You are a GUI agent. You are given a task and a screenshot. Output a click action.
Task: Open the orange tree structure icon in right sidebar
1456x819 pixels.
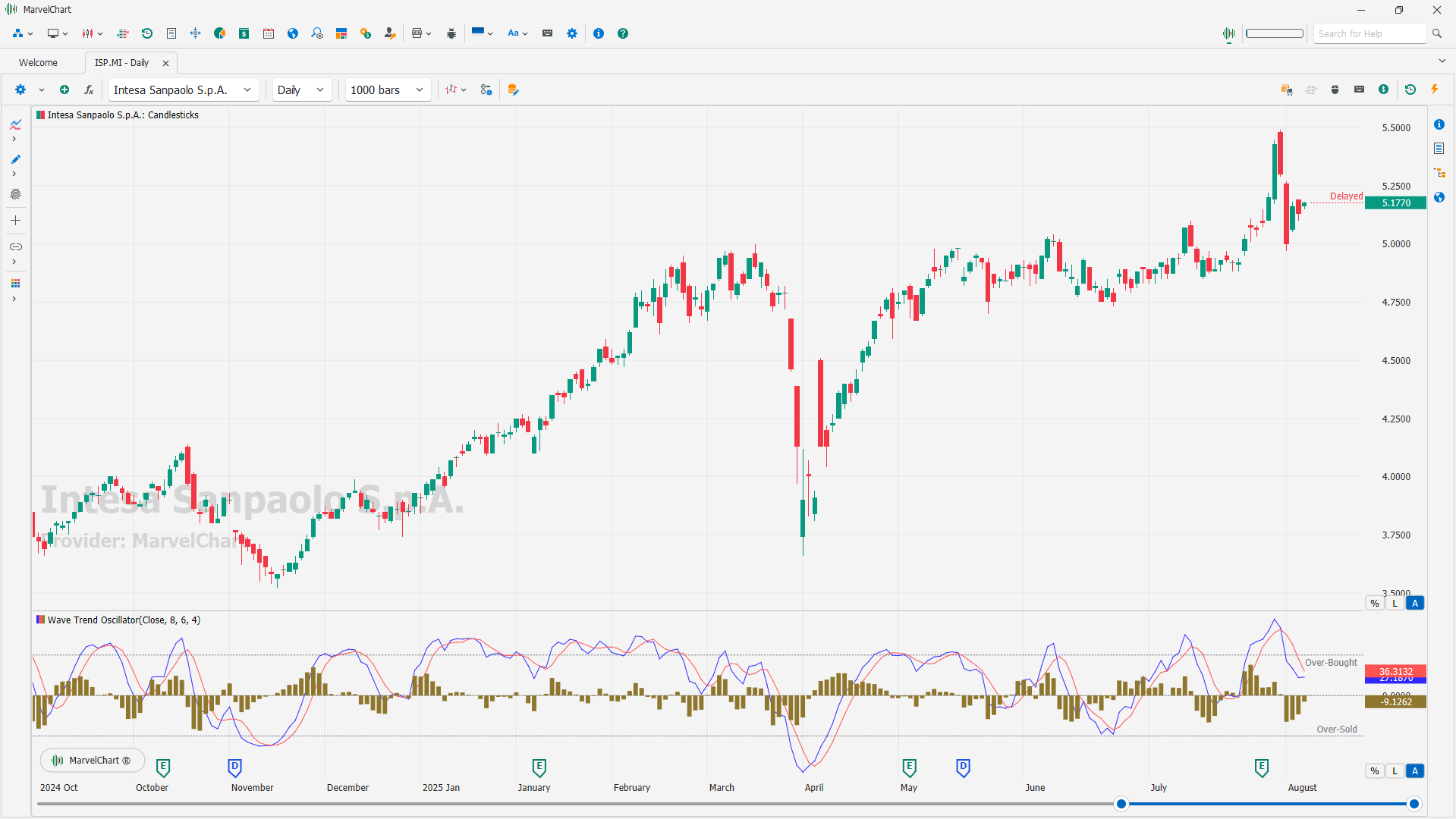(1439, 173)
